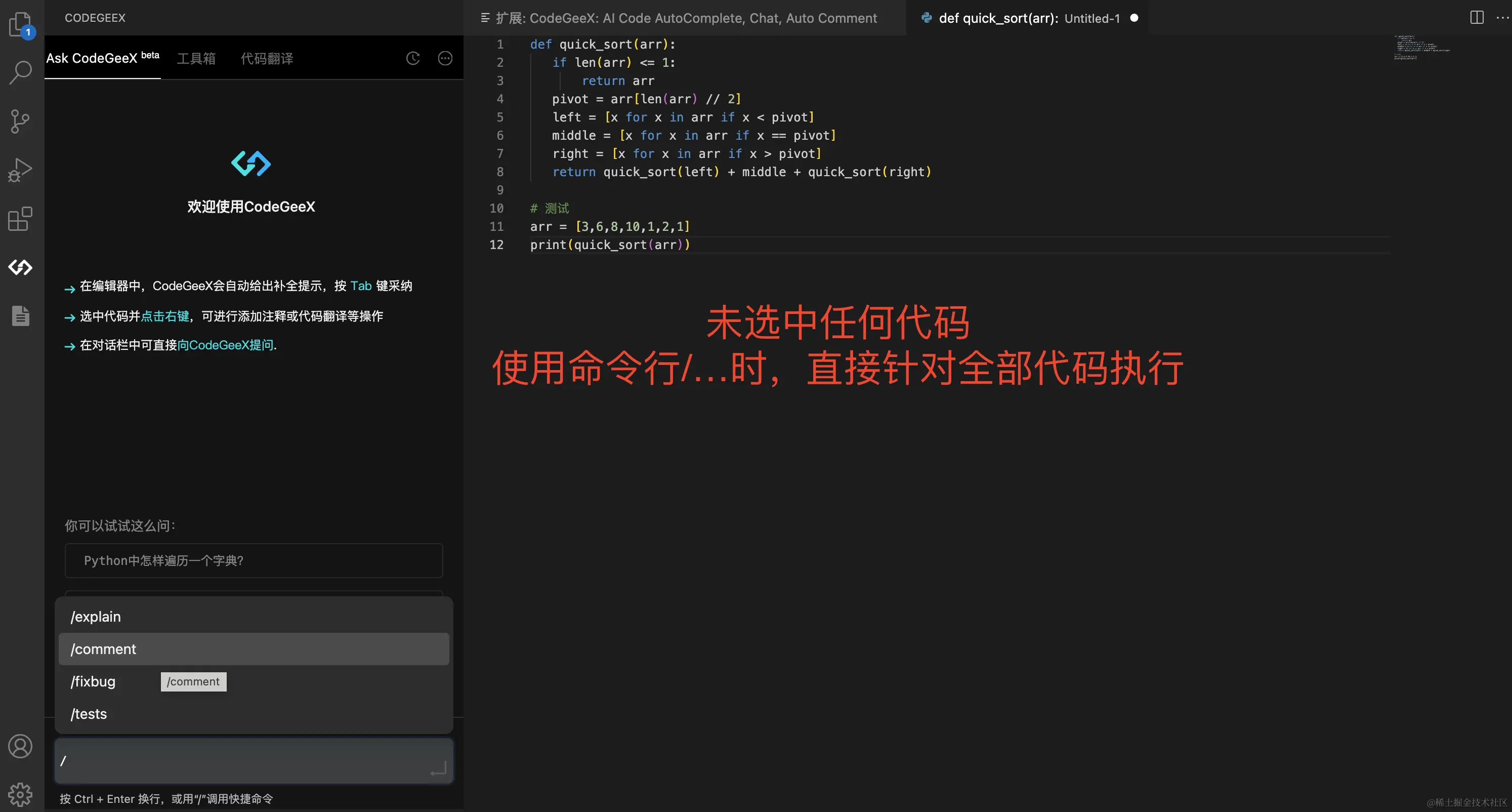The image size is (1512, 812).
Task: Open editor more actions ellipsis
Action: click(1501, 18)
